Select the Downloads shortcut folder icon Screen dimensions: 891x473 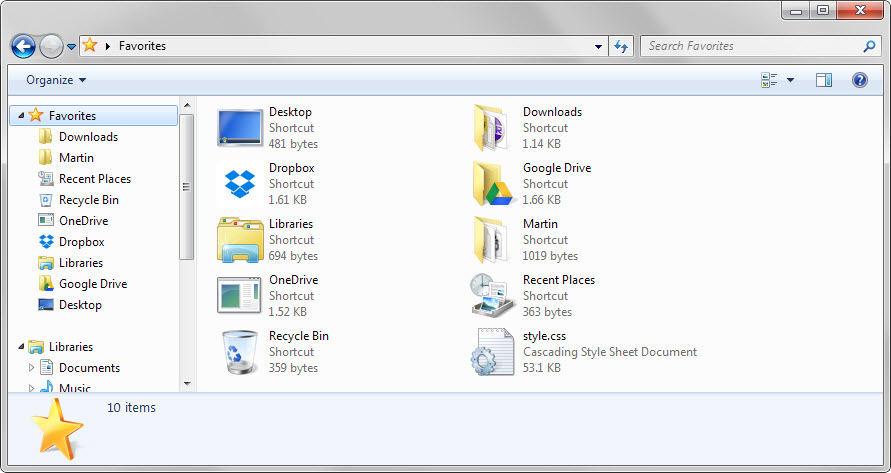(x=492, y=128)
